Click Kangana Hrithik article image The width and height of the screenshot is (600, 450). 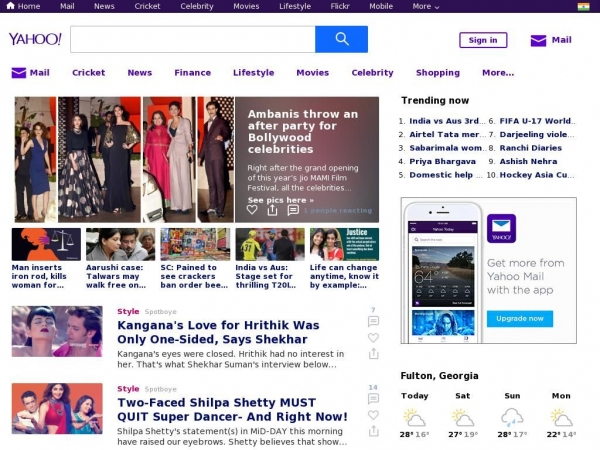[57, 331]
